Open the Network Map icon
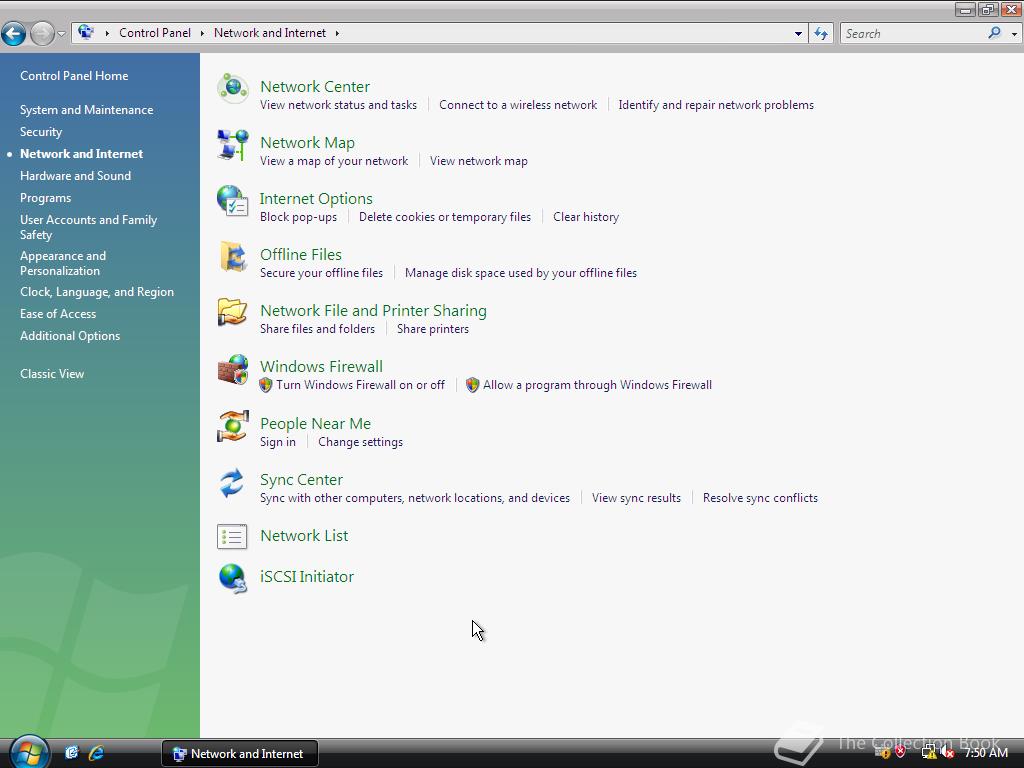This screenshot has width=1024, height=768. pyautogui.click(x=232, y=144)
